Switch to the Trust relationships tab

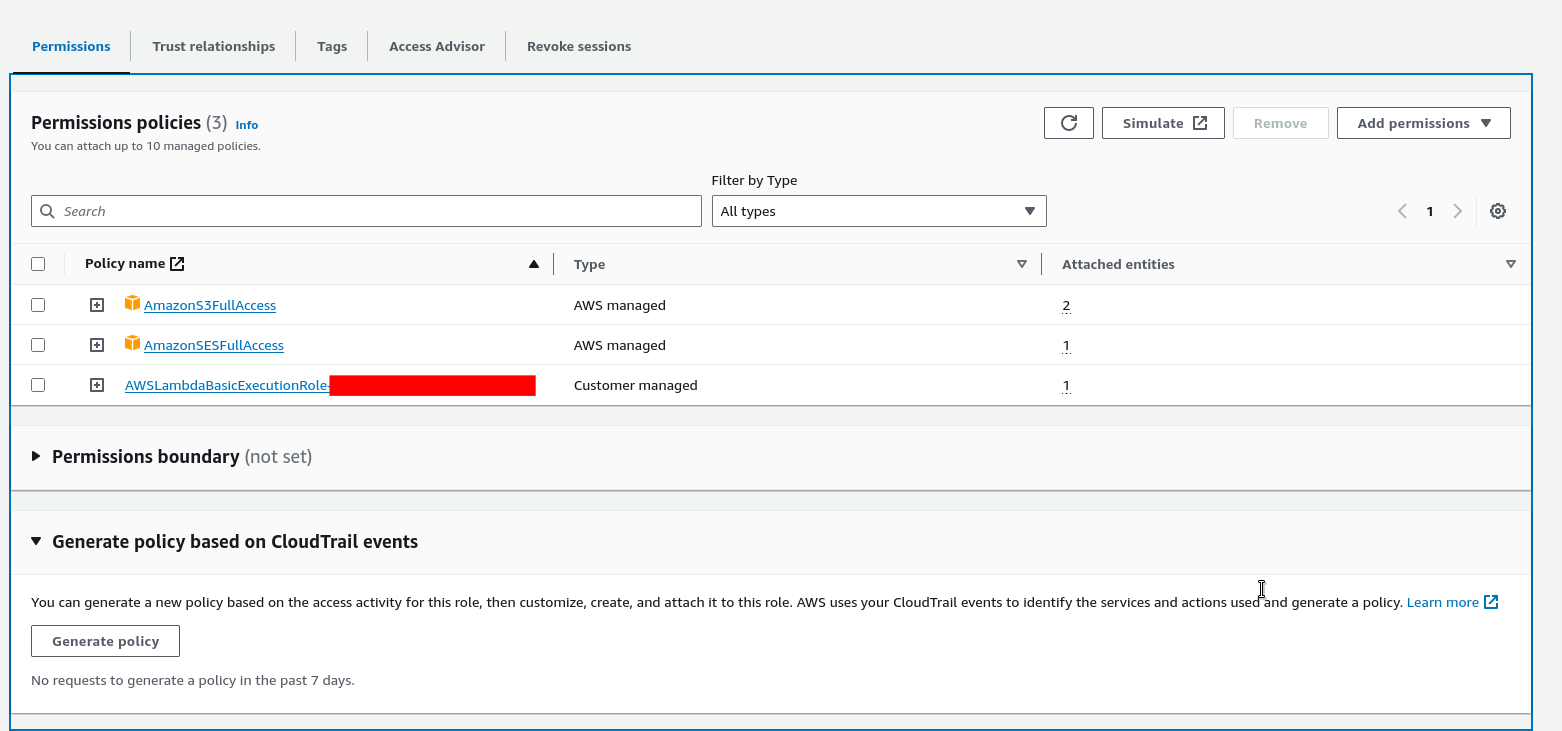(214, 46)
